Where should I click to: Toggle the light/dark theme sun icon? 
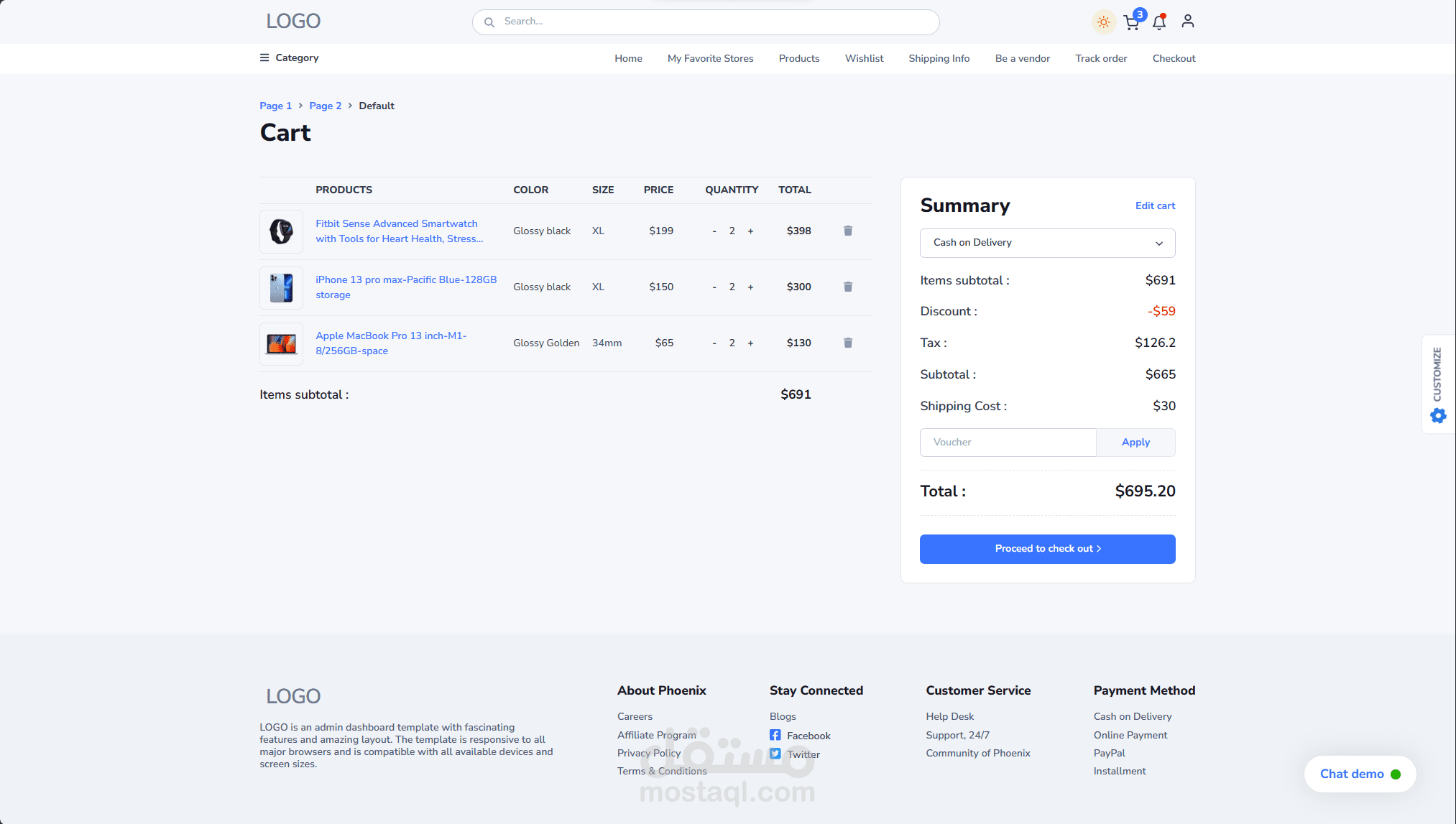[1103, 22]
